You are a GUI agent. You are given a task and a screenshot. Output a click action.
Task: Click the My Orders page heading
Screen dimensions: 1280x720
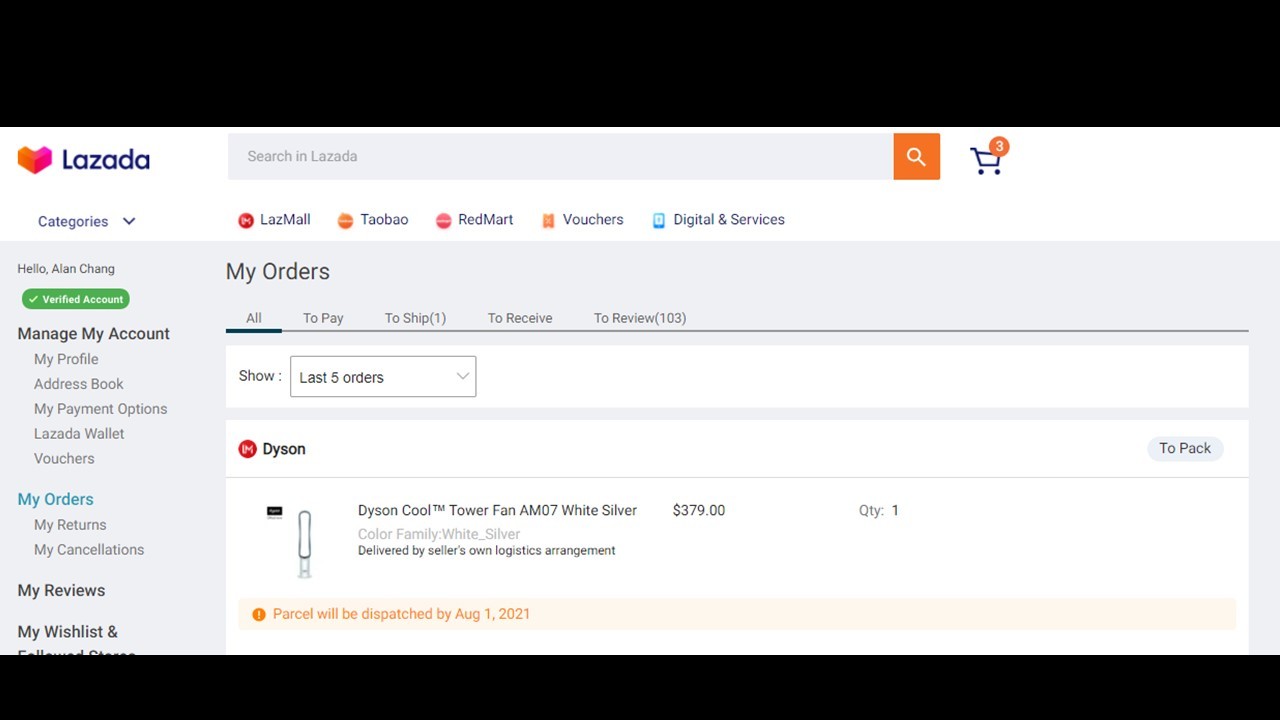278,272
